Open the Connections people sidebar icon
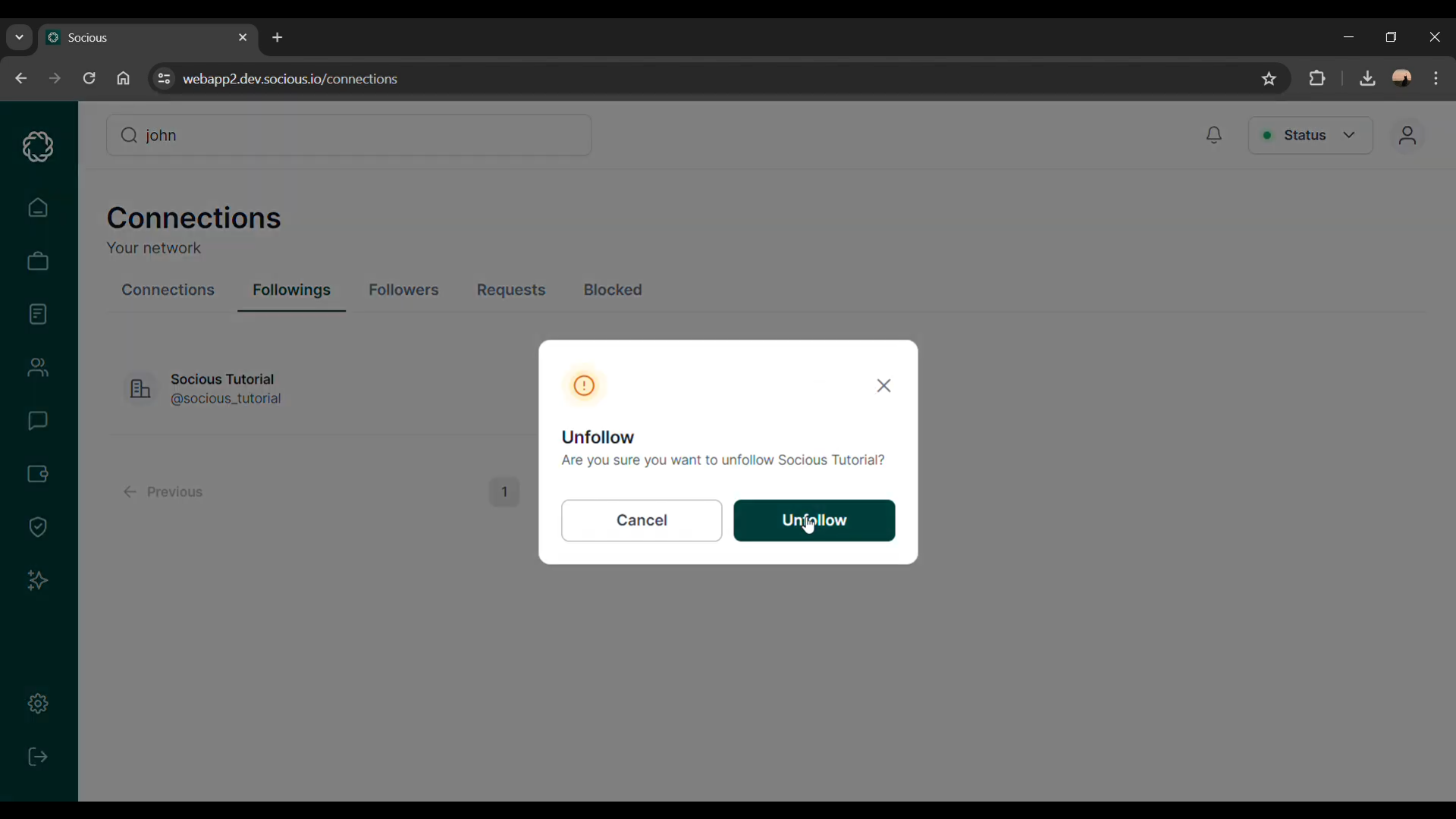 [x=38, y=369]
